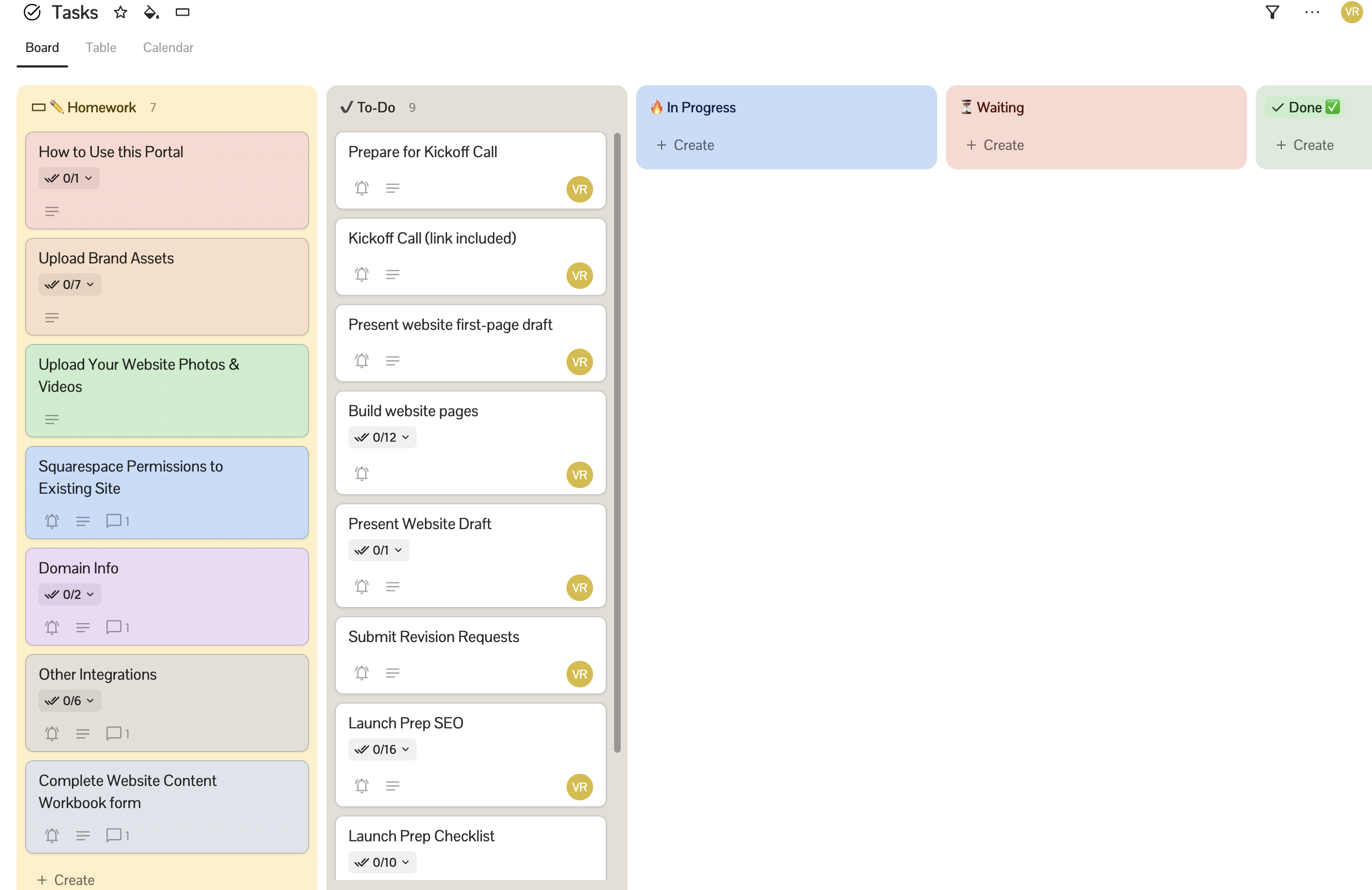Switch to the Table view tab
Viewport: 1372px width, 890px height.
101,47
